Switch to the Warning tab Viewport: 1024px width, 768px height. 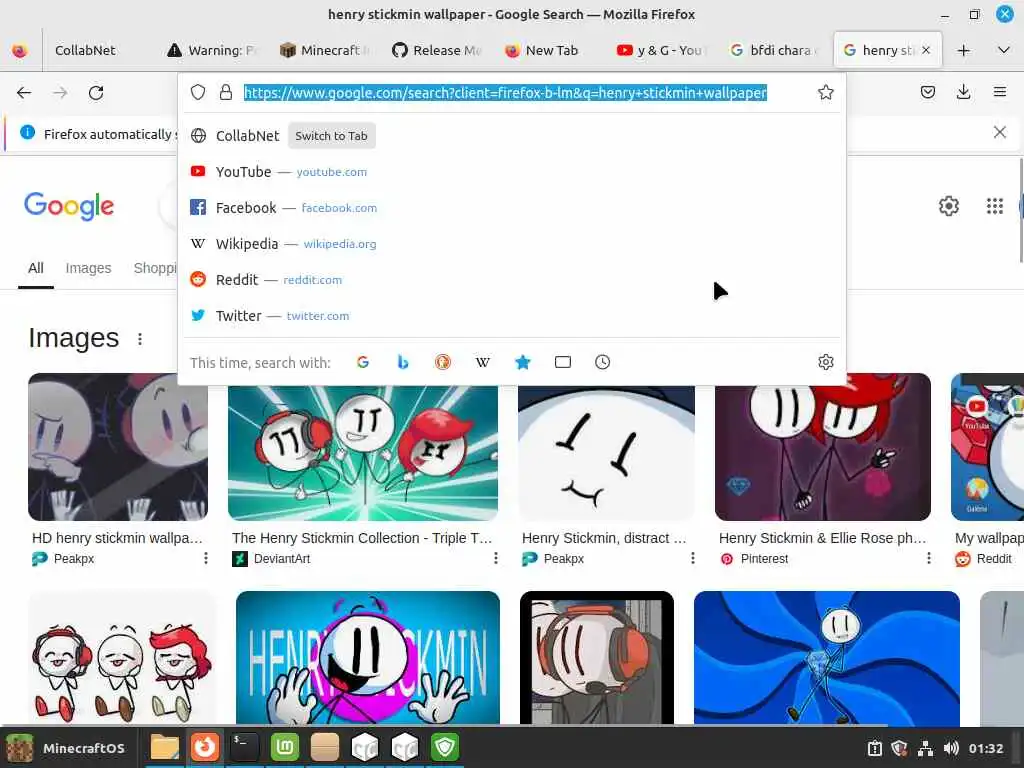click(x=212, y=50)
